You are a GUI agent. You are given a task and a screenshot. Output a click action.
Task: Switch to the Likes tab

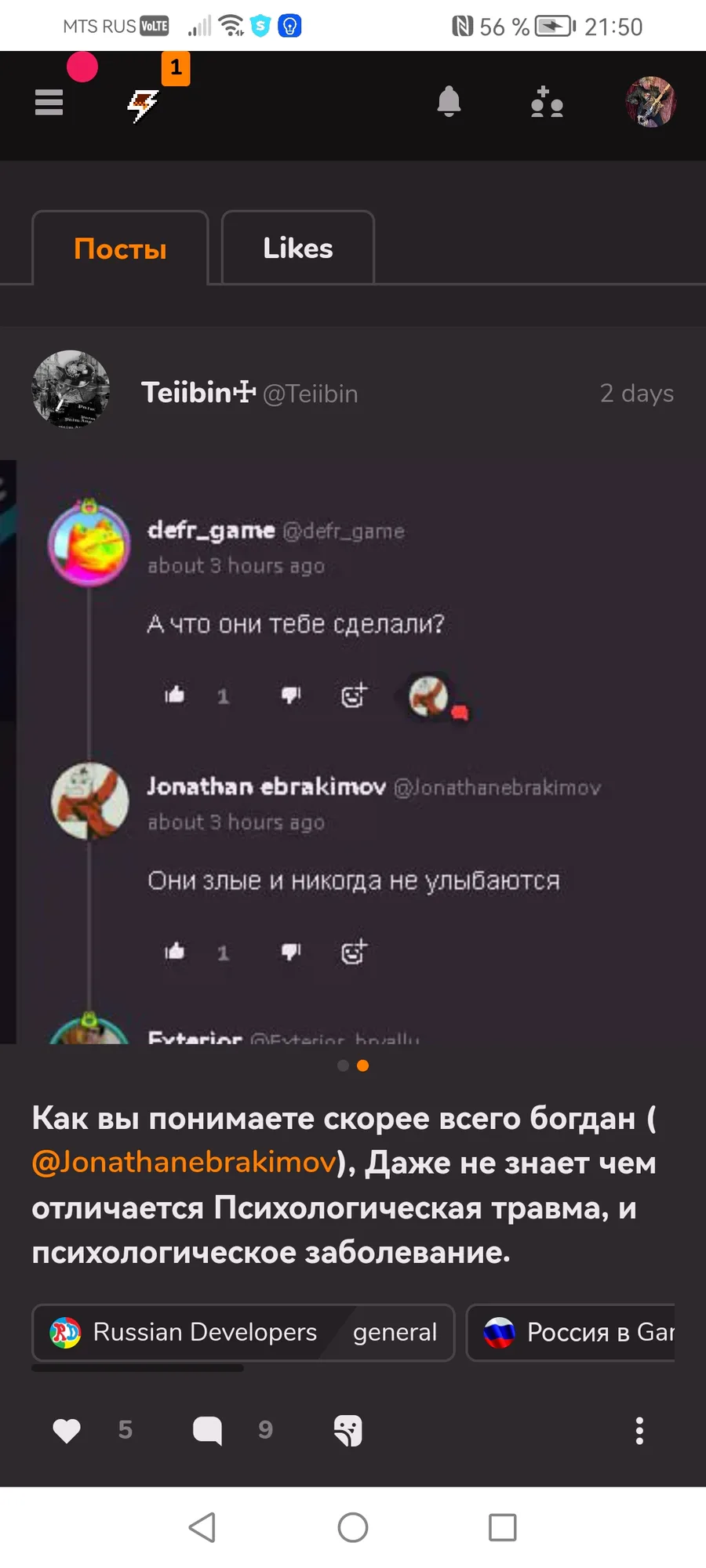click(298, 249)
